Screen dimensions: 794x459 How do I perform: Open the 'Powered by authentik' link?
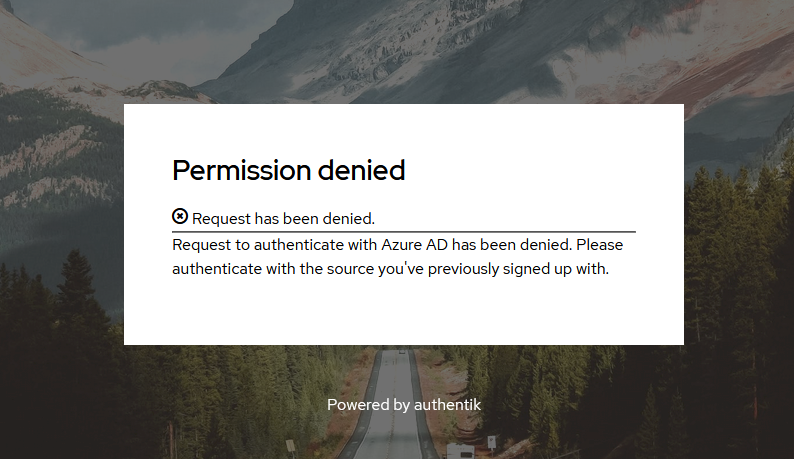(404, 405)
